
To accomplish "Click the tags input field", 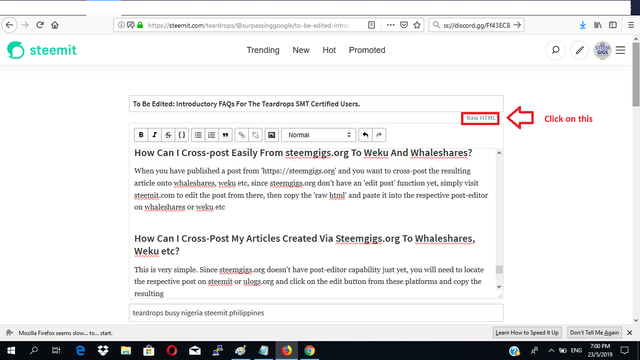I will coord(316,313).
